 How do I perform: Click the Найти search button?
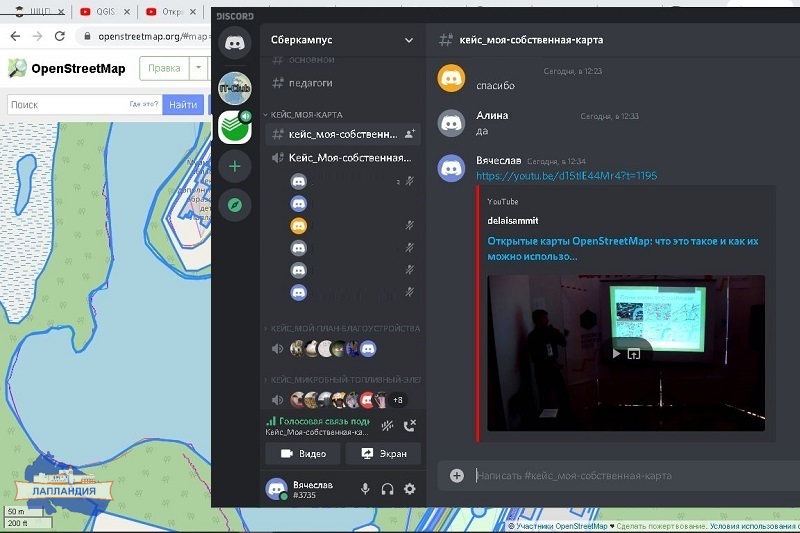(x=183, y=105)
